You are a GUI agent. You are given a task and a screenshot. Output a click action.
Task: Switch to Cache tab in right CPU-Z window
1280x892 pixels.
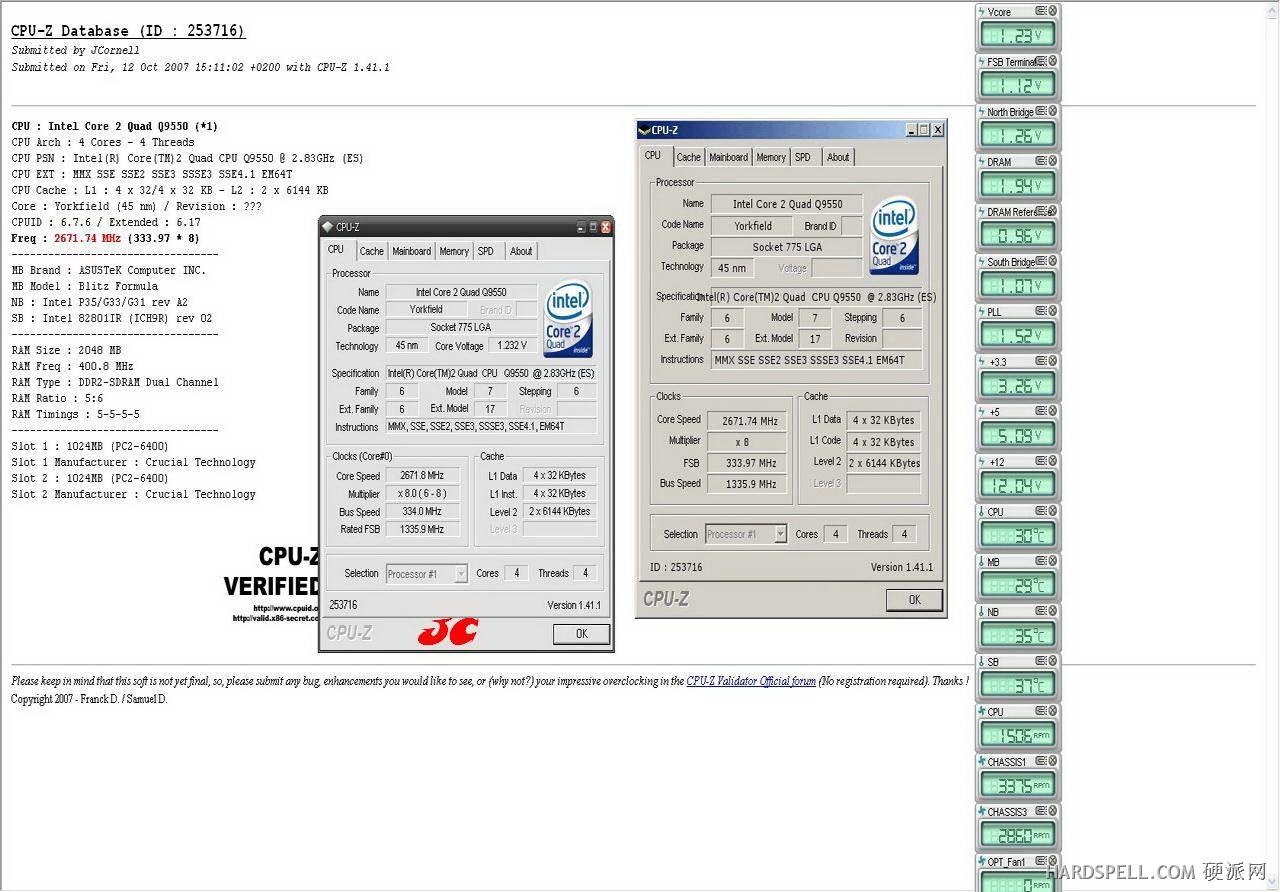pos(689,157)
